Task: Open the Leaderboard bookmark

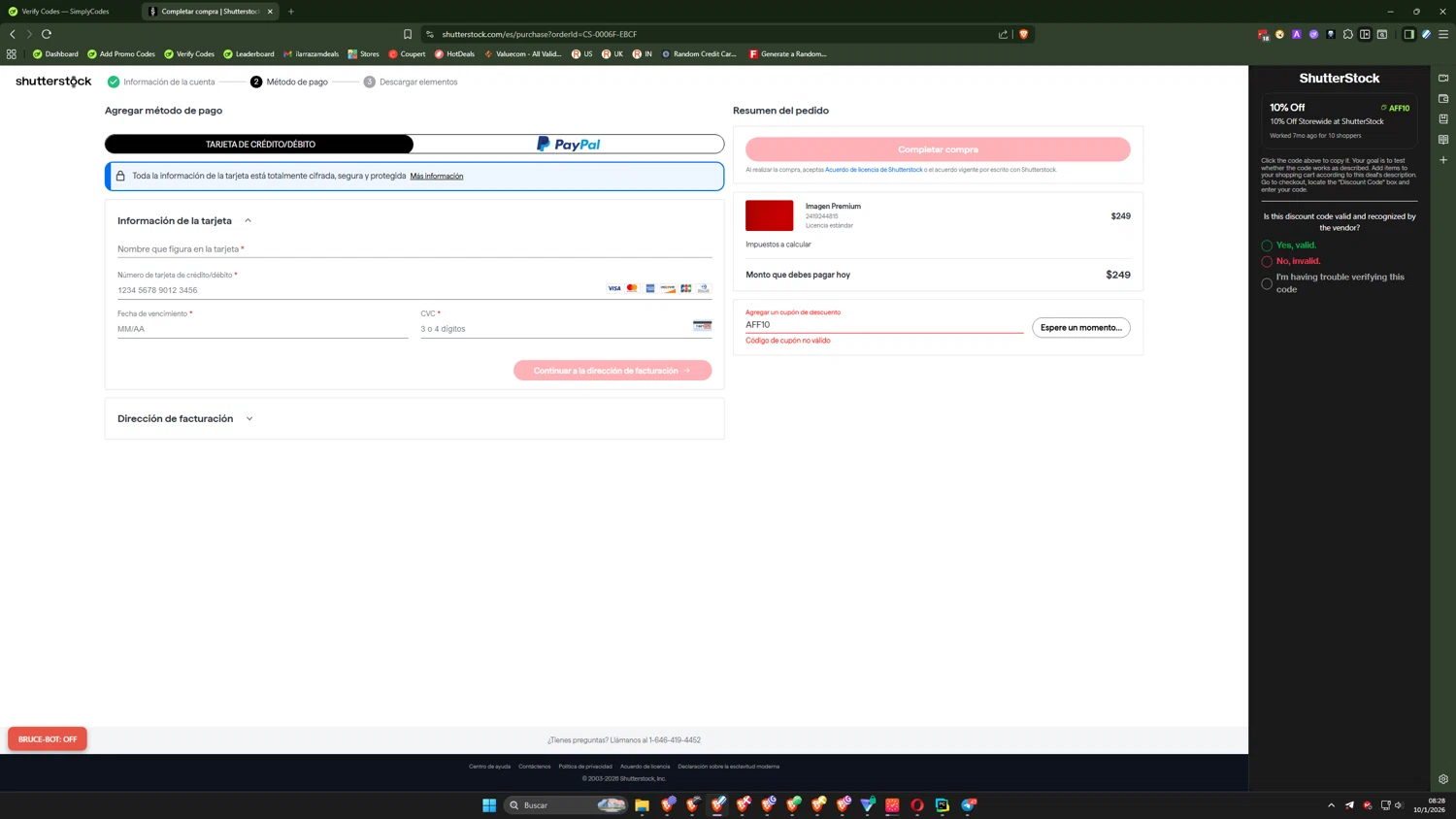Action: click(x=248, y=54)
